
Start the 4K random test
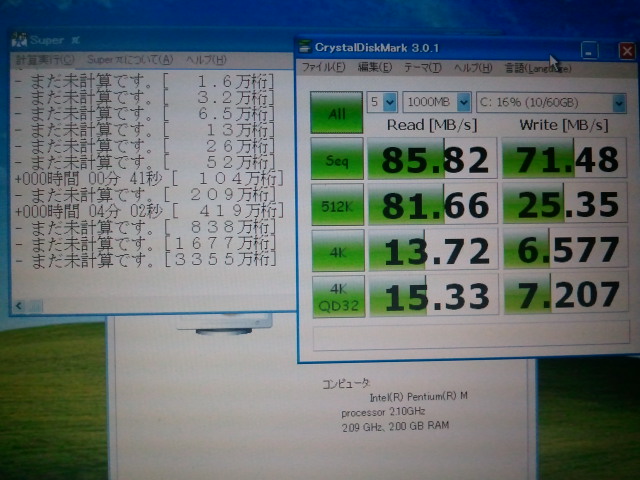coord(338,251)
